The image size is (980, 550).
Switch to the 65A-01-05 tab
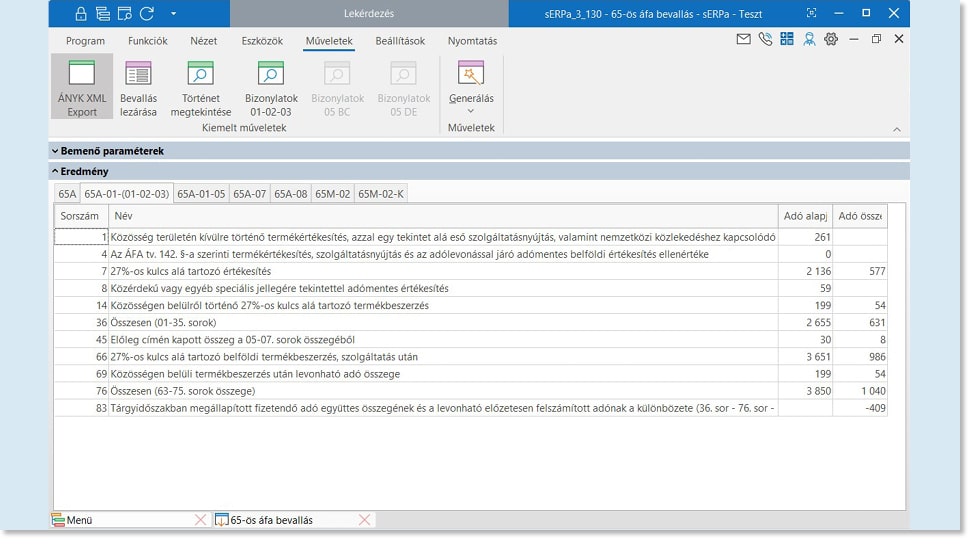201,194
